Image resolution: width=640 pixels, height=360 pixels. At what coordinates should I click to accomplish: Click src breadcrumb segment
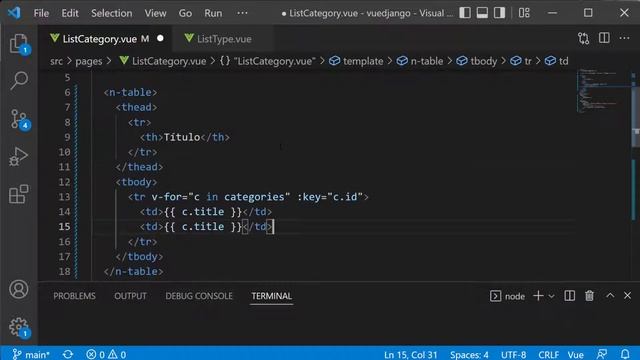(x=56, y=61)
